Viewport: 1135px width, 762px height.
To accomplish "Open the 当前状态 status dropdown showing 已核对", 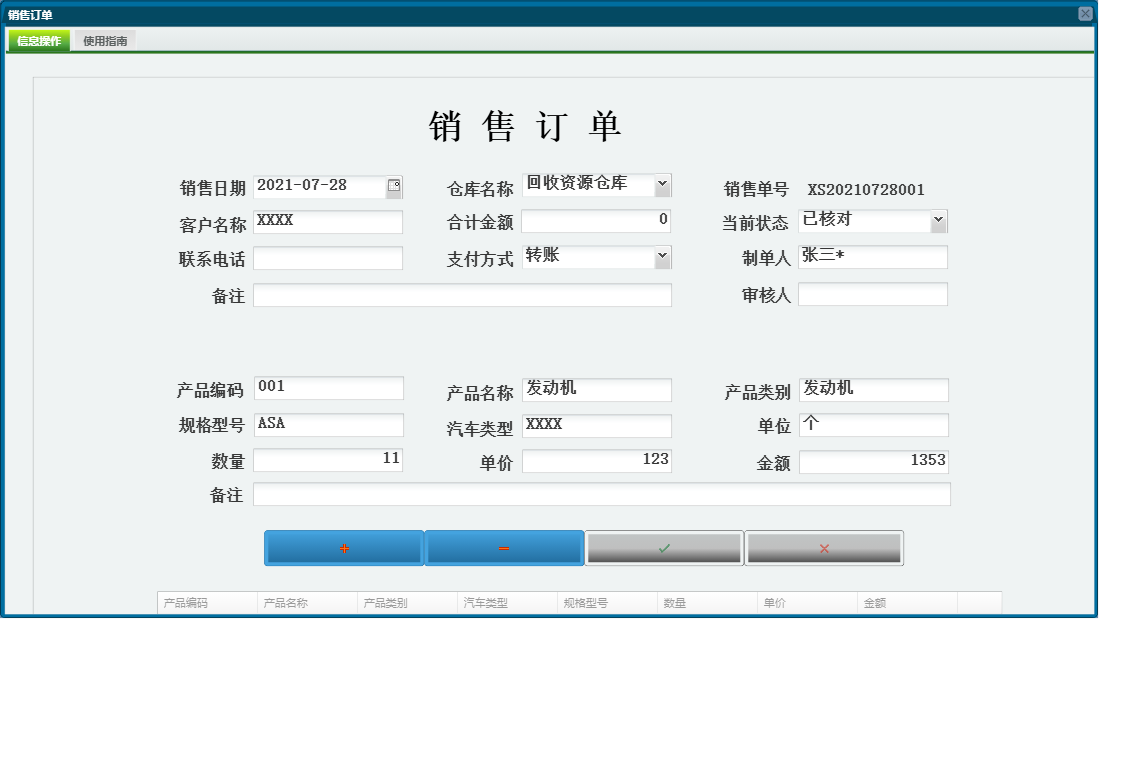I will tap(938, 220).
